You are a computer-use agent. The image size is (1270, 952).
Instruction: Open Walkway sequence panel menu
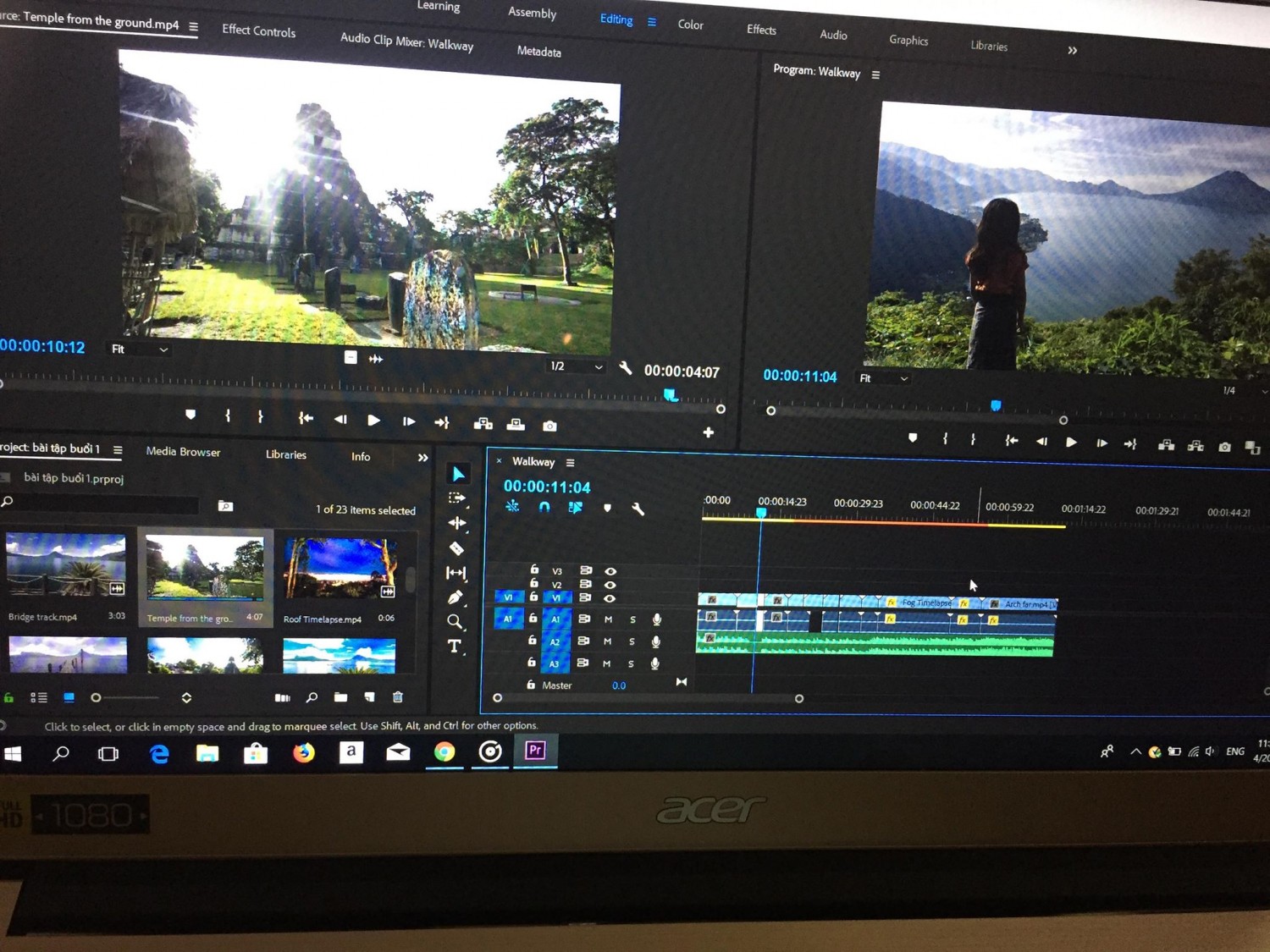click(571, 463)
